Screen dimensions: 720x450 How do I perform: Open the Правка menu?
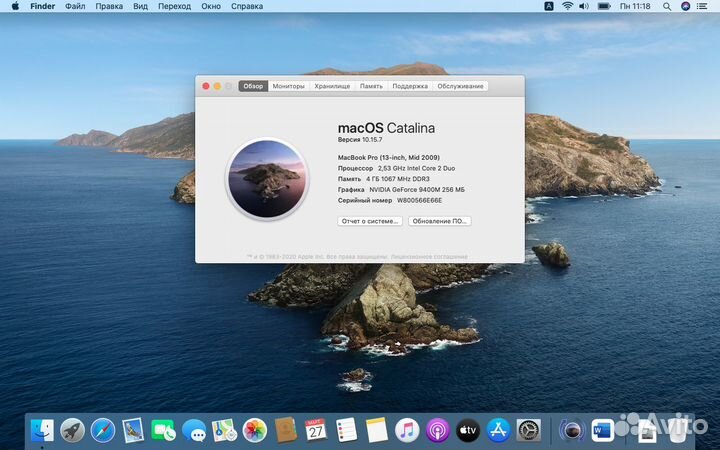(x=109, y=6)
